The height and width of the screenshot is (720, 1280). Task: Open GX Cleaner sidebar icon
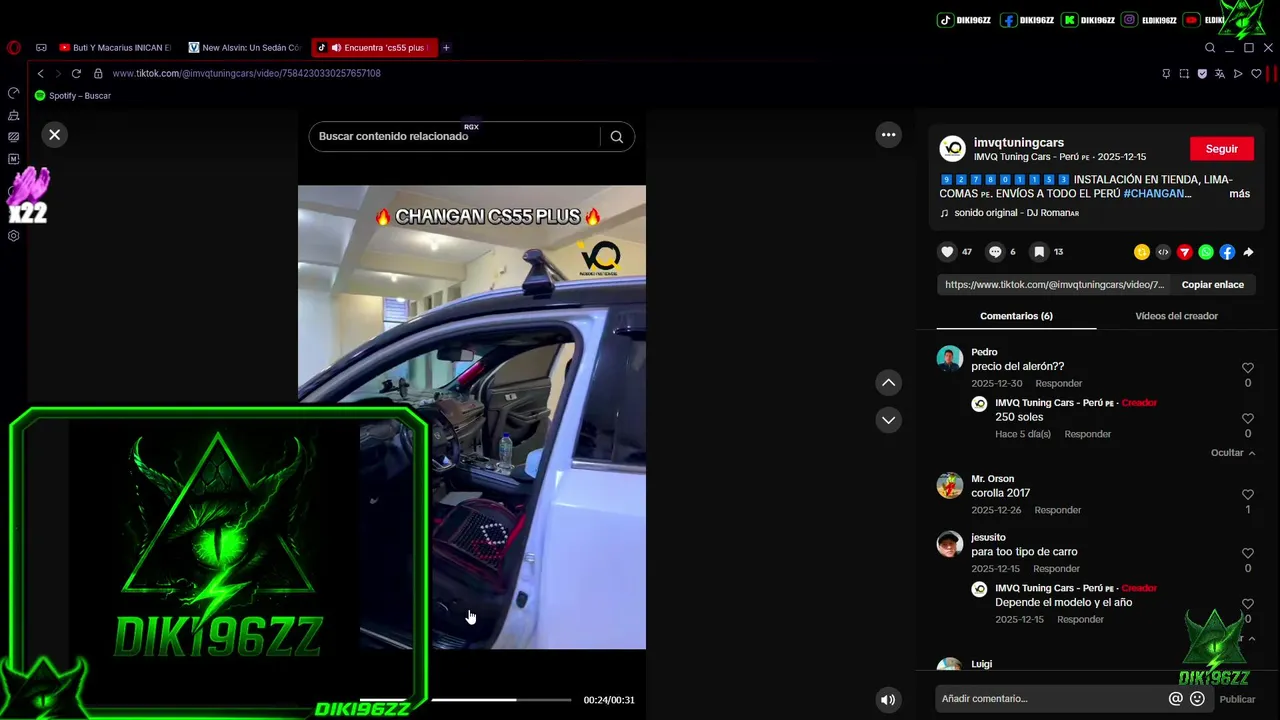13,115
